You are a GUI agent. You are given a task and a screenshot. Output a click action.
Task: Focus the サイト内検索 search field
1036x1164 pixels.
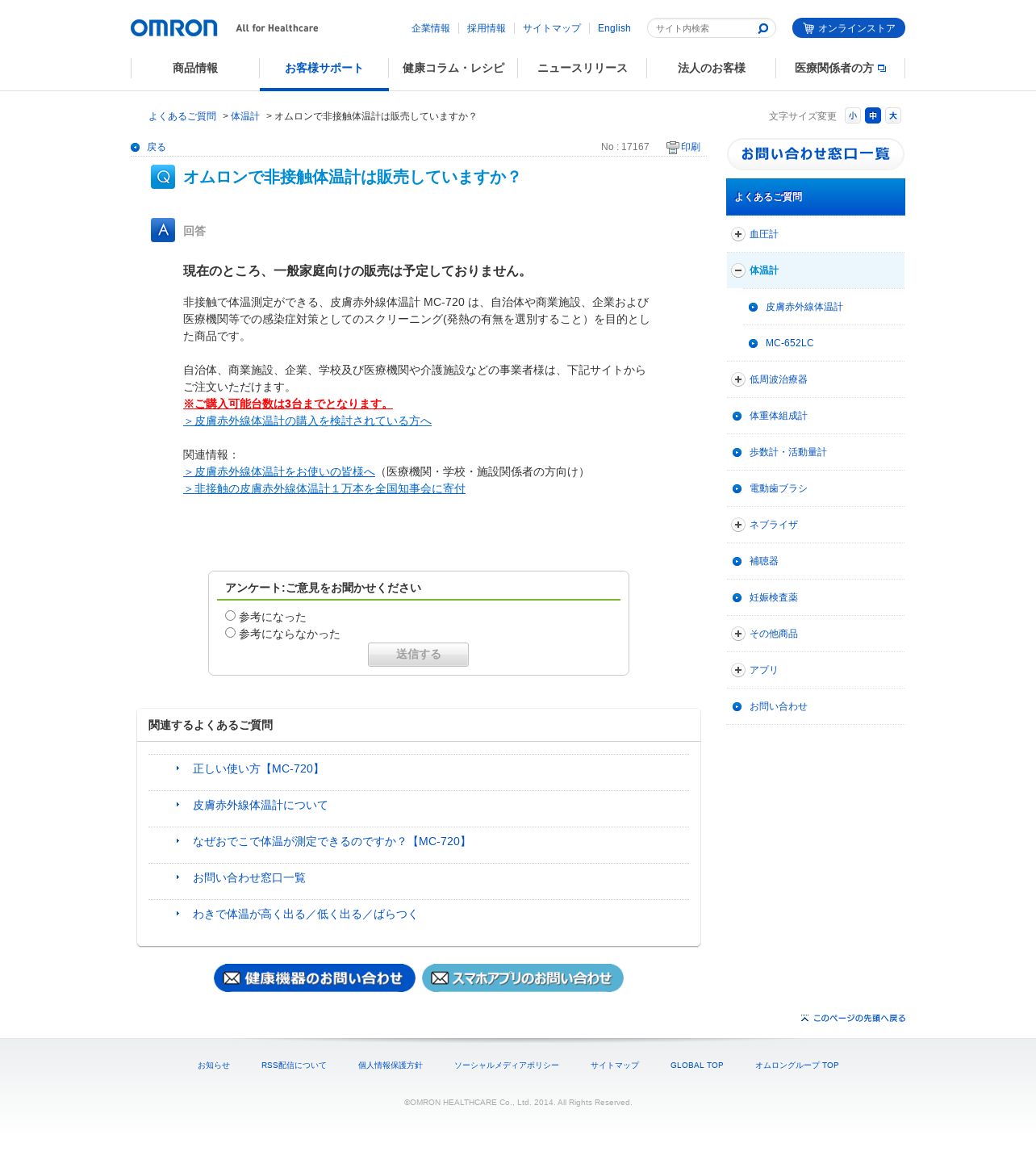tap(704, 28)
